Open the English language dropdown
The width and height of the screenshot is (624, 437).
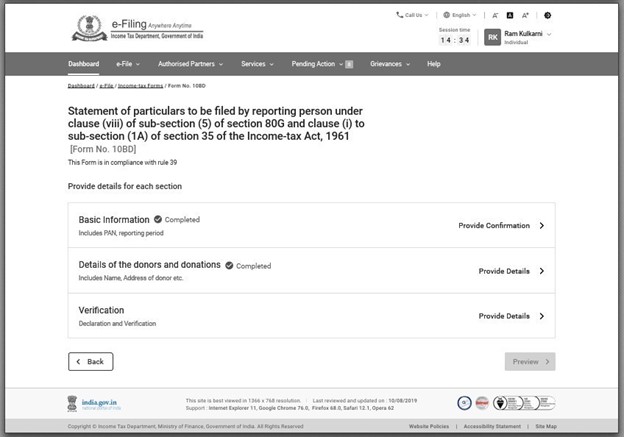tap(460, 16)
